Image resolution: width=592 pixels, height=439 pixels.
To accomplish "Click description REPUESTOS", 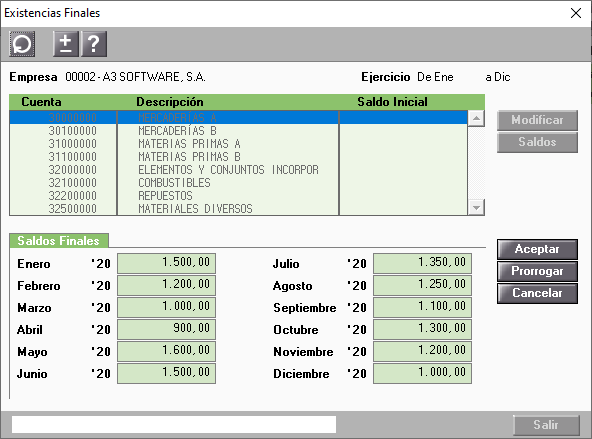I will [165, 196].
